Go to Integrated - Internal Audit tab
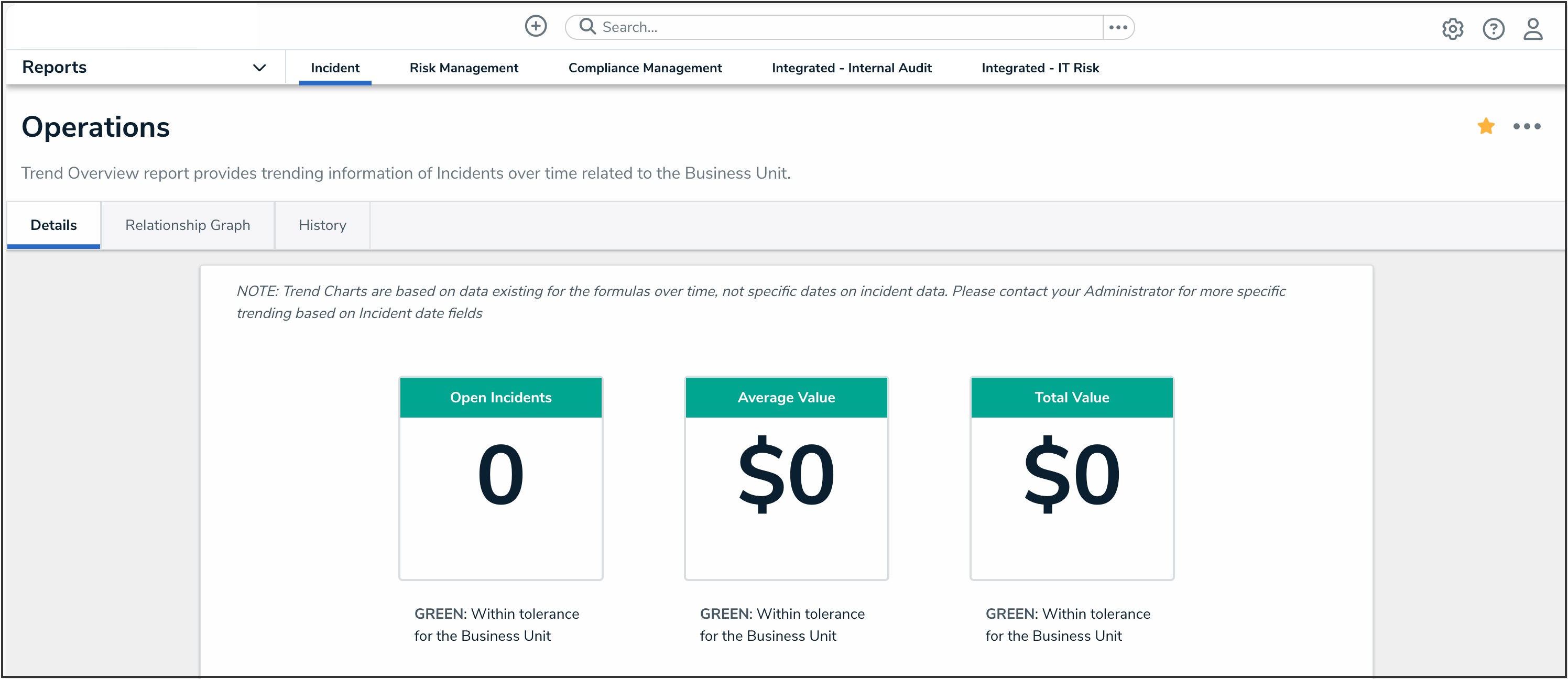1568x679 pixels. (851, 68)
